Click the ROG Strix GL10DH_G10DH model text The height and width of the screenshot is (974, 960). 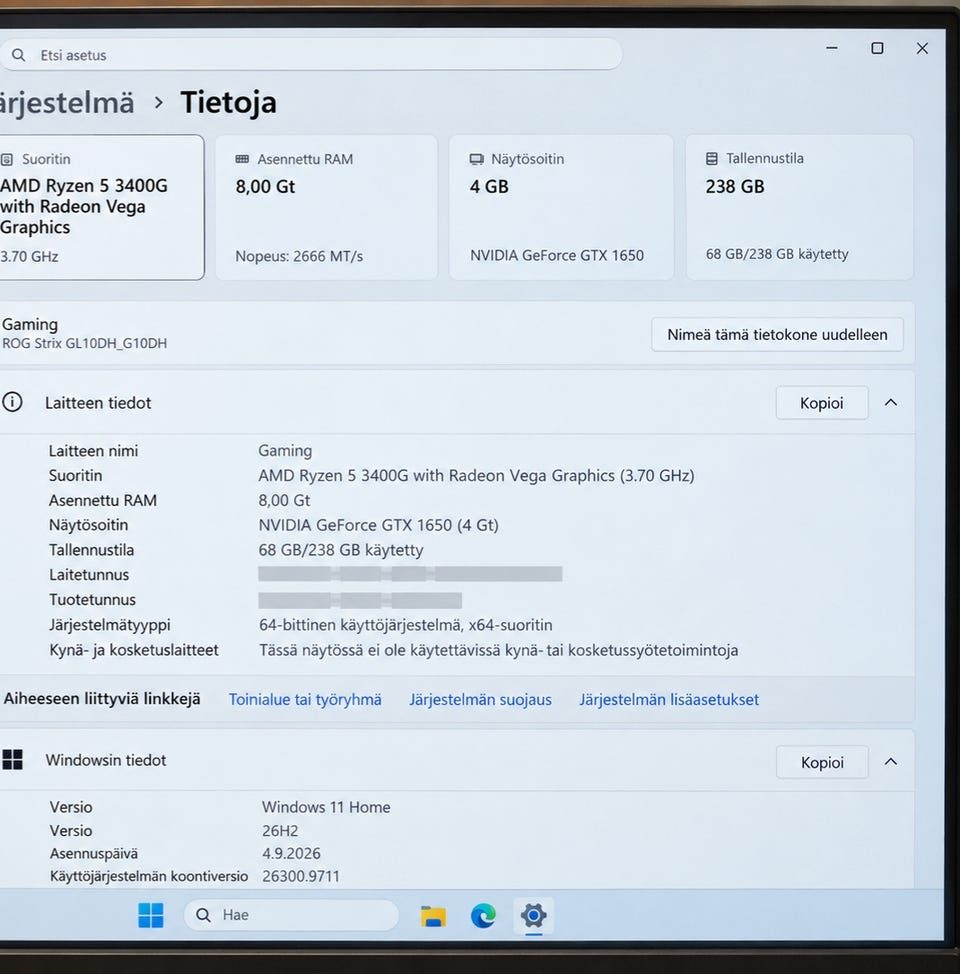[85, 344]
